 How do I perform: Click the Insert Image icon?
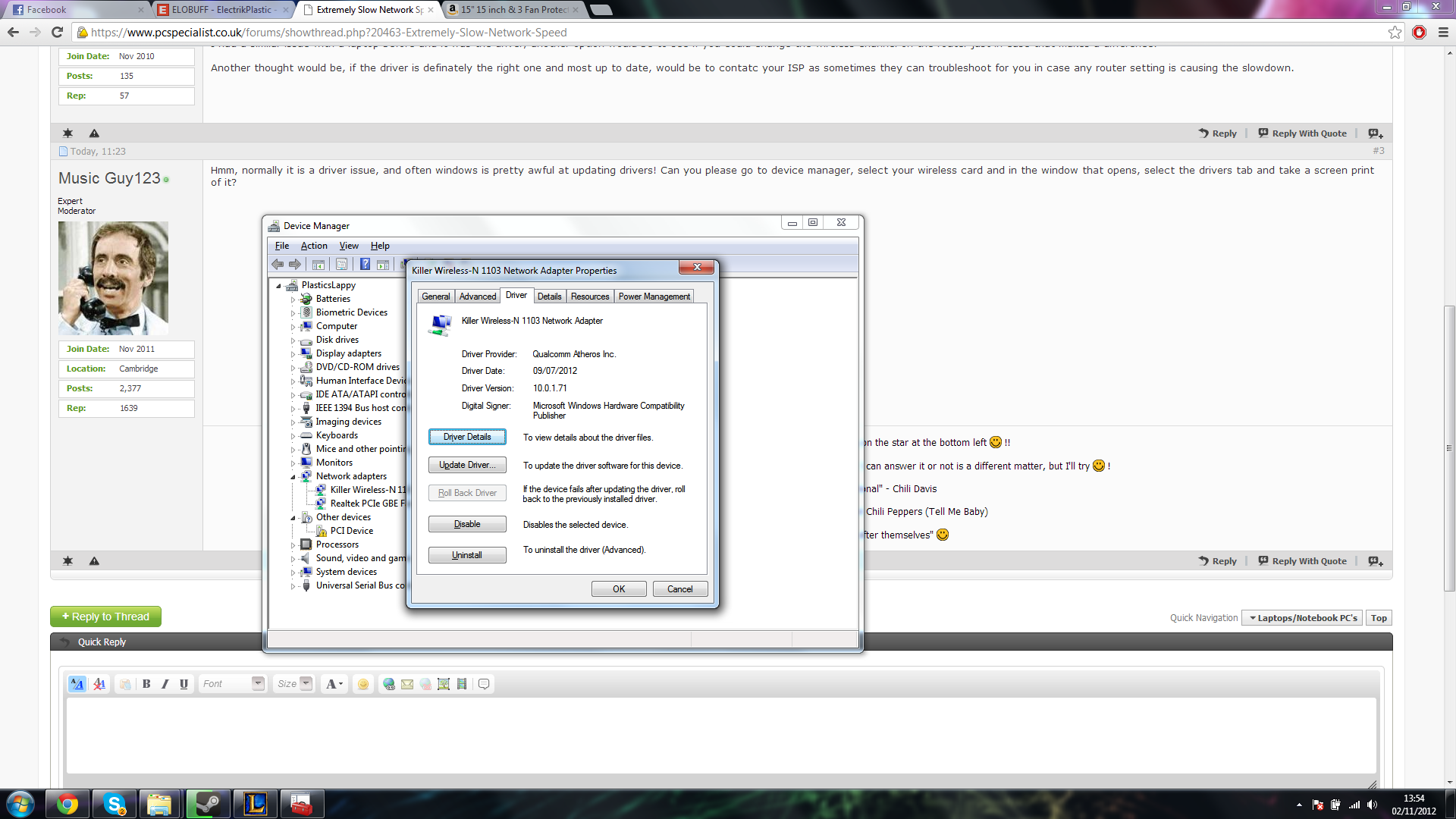click(444, 684)
